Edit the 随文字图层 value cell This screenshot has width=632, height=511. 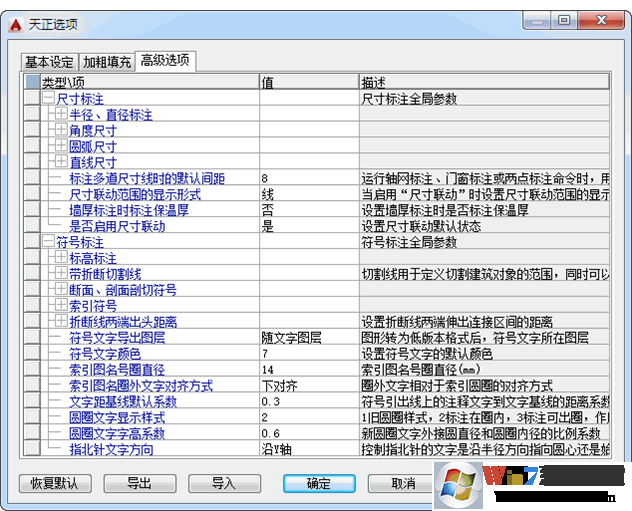point(309,338)
